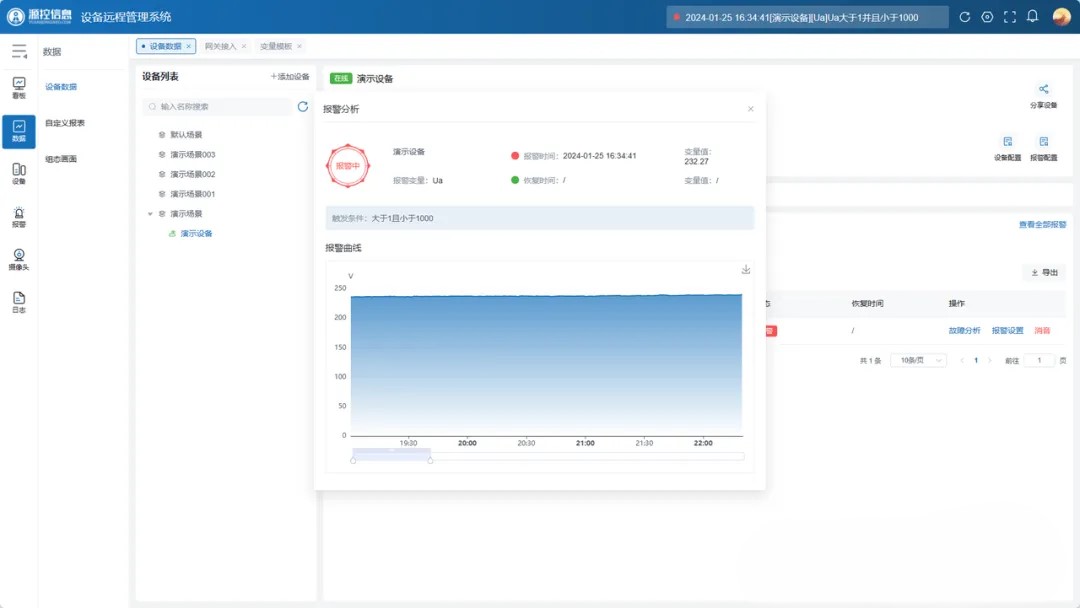The image size is (1080, 608).
Task: Click the 恢复时间 column header
Action: coord(867,303)
